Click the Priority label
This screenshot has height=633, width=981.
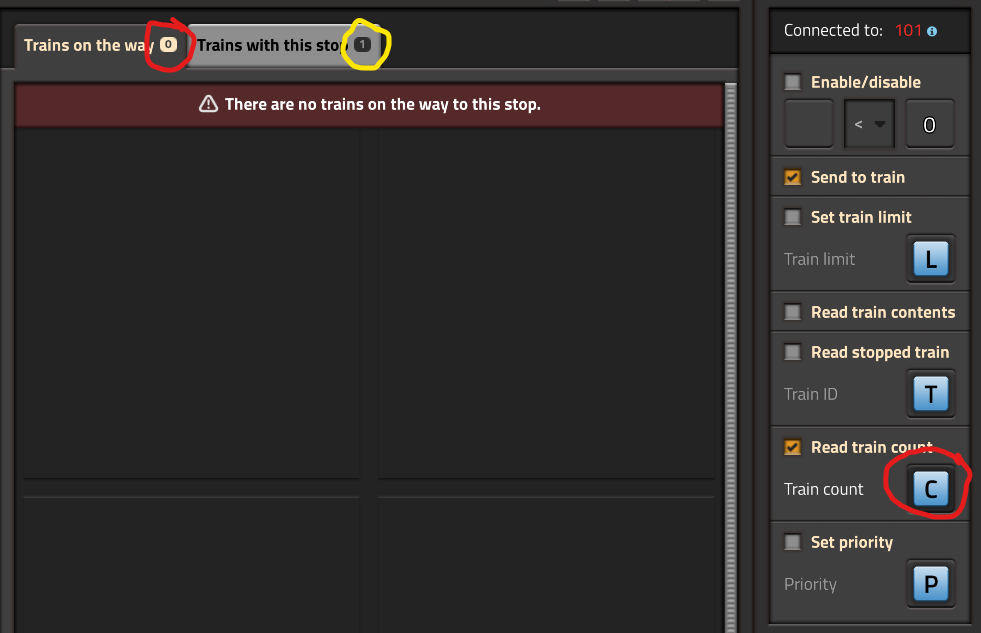tap(810, 584)
